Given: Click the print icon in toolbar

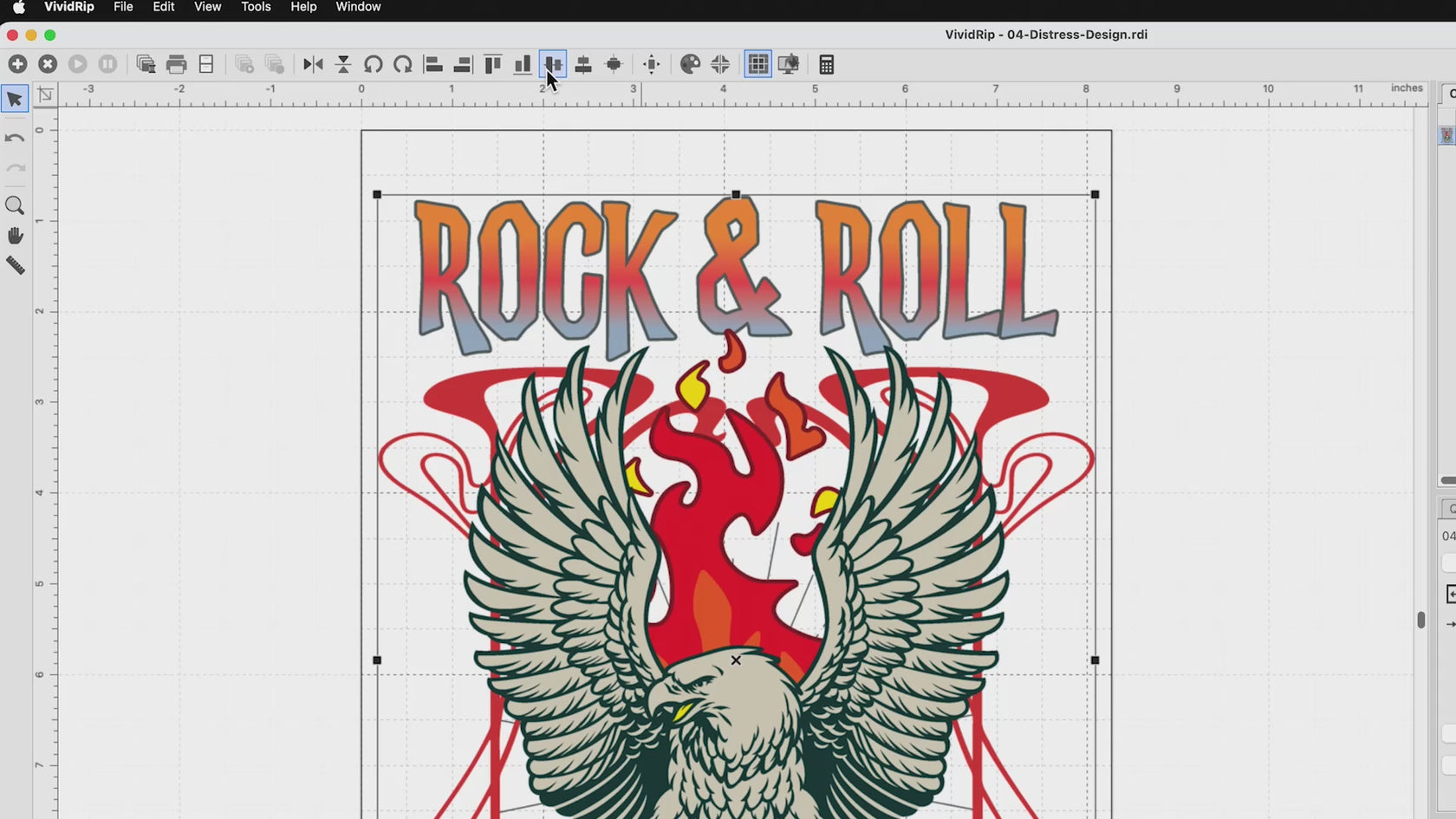Looking at the screenshot, I should point(176,64).
